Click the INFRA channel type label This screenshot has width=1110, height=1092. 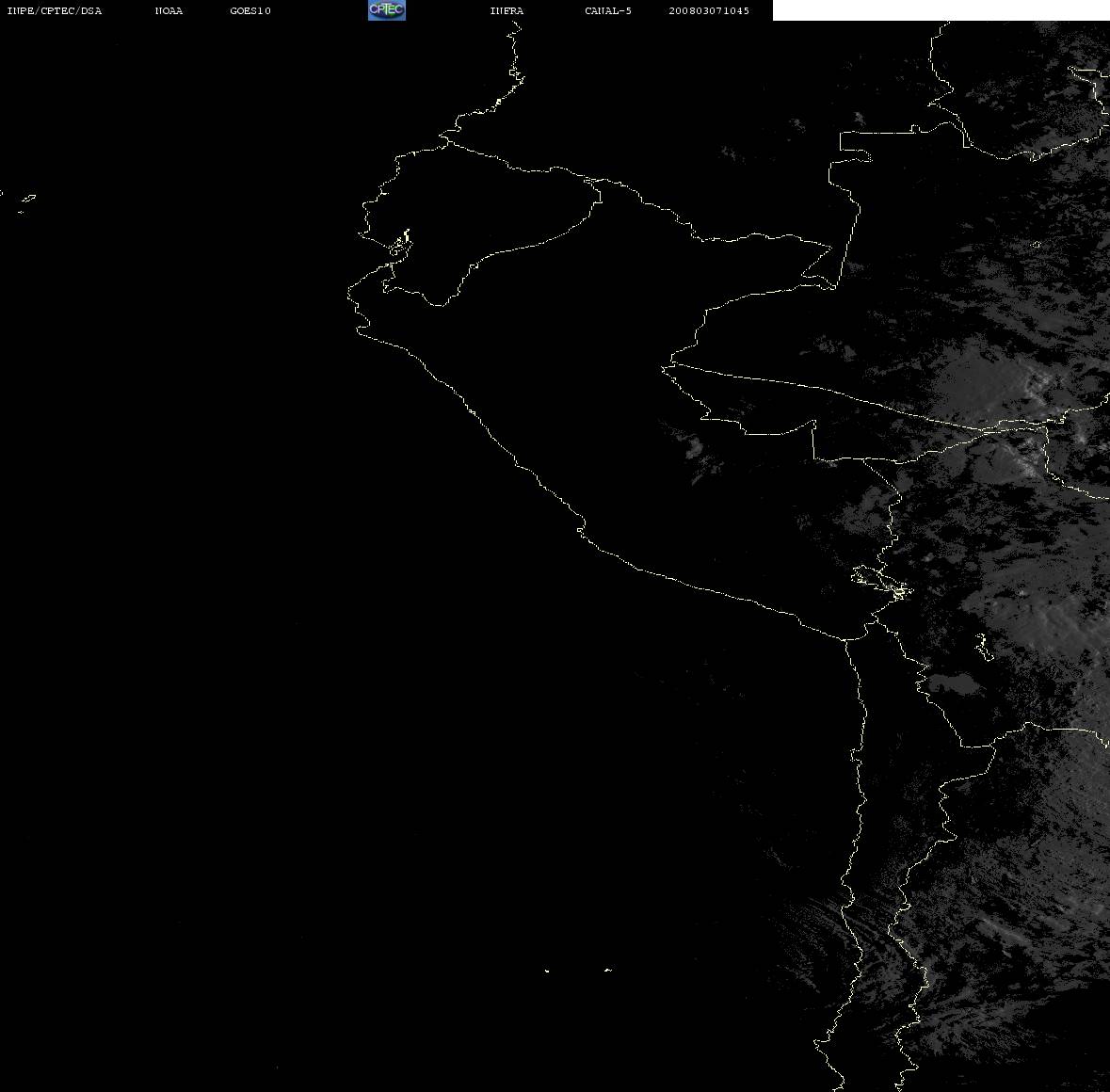tap(507, 10)
